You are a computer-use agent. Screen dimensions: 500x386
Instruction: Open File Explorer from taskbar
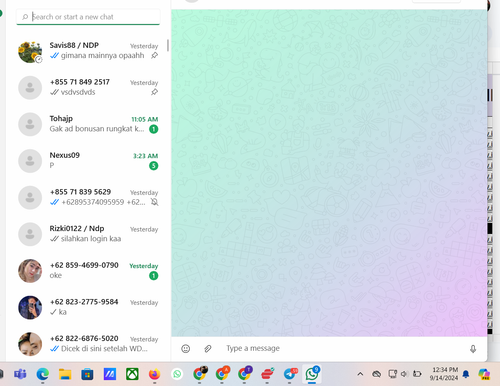(x=65, y=374)
